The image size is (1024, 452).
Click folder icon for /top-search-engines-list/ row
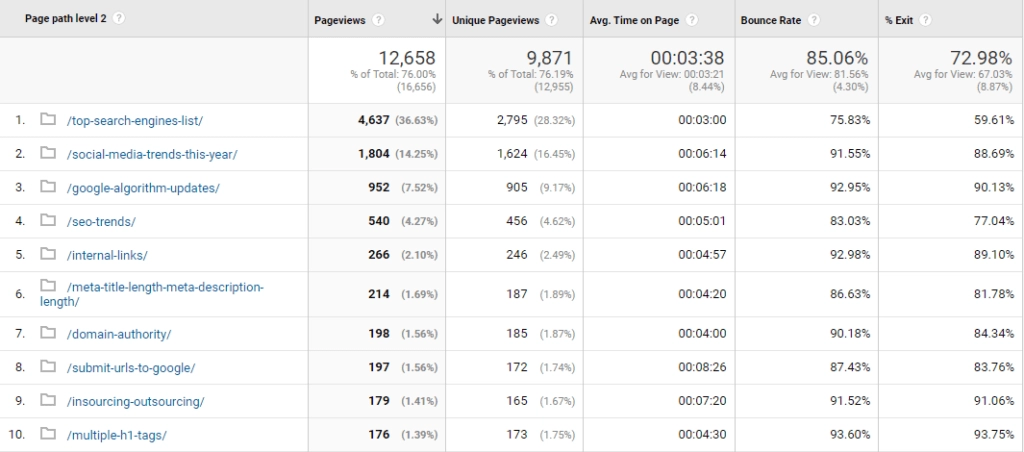pos(48,120)
